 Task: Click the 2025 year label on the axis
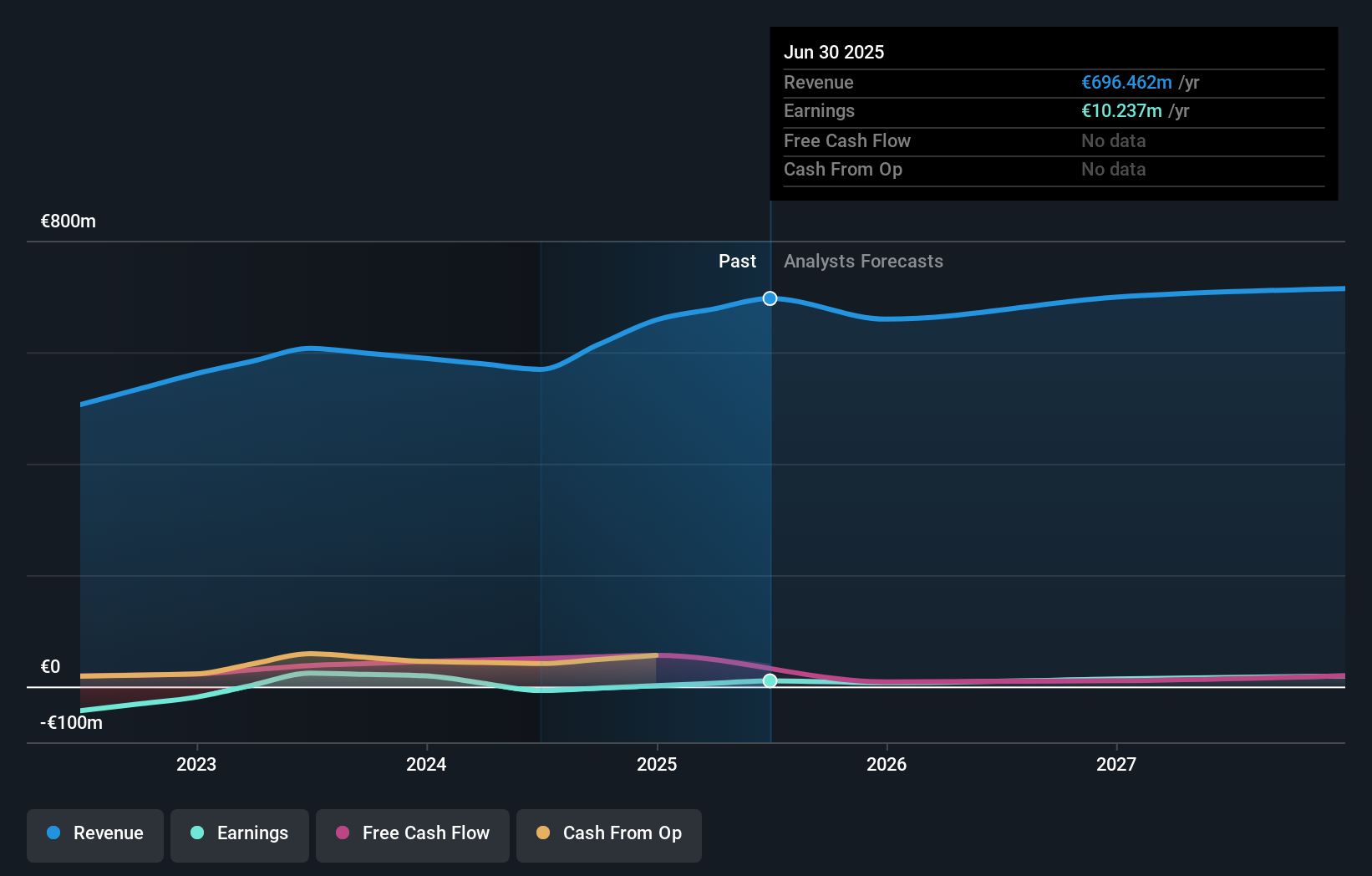pos(658,763)
